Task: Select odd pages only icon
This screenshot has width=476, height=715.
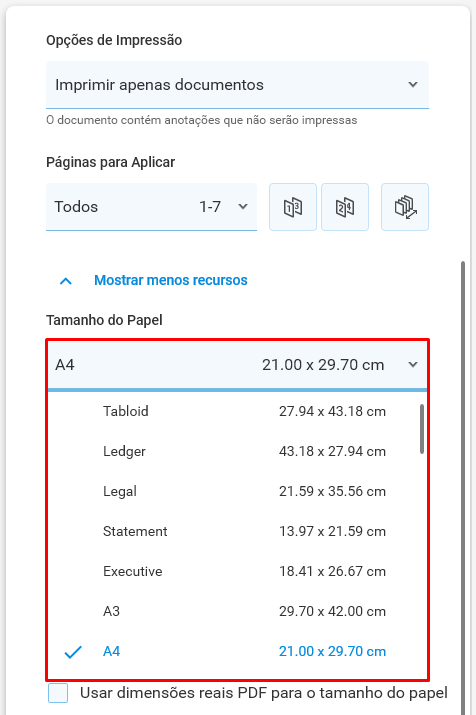Action: click(293, 207)
